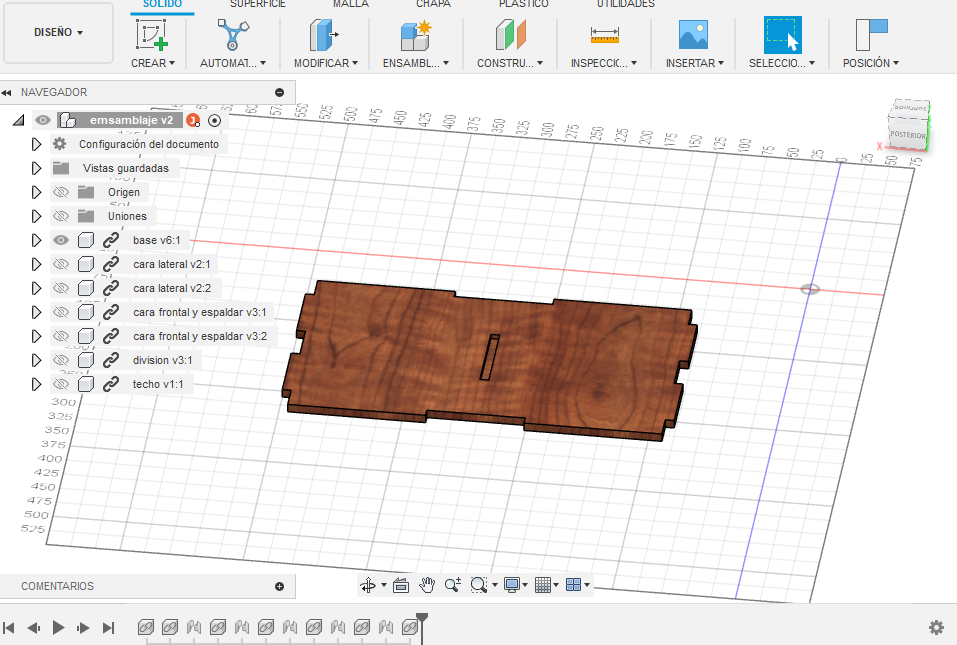957x645 pixels.
Task: Expand the Vistas guardadas folder
Action: 36,168
